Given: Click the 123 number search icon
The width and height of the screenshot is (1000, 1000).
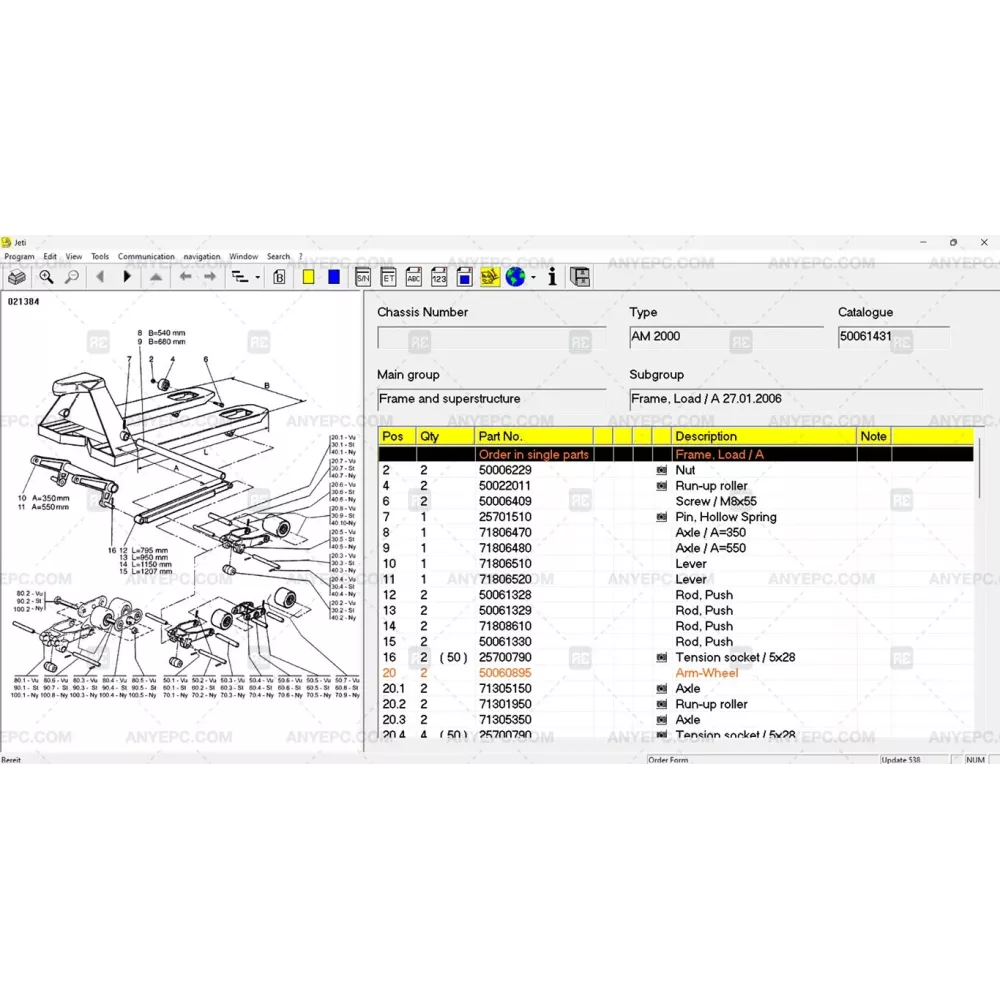Looking at the screenshot, I should pos(439,277).
